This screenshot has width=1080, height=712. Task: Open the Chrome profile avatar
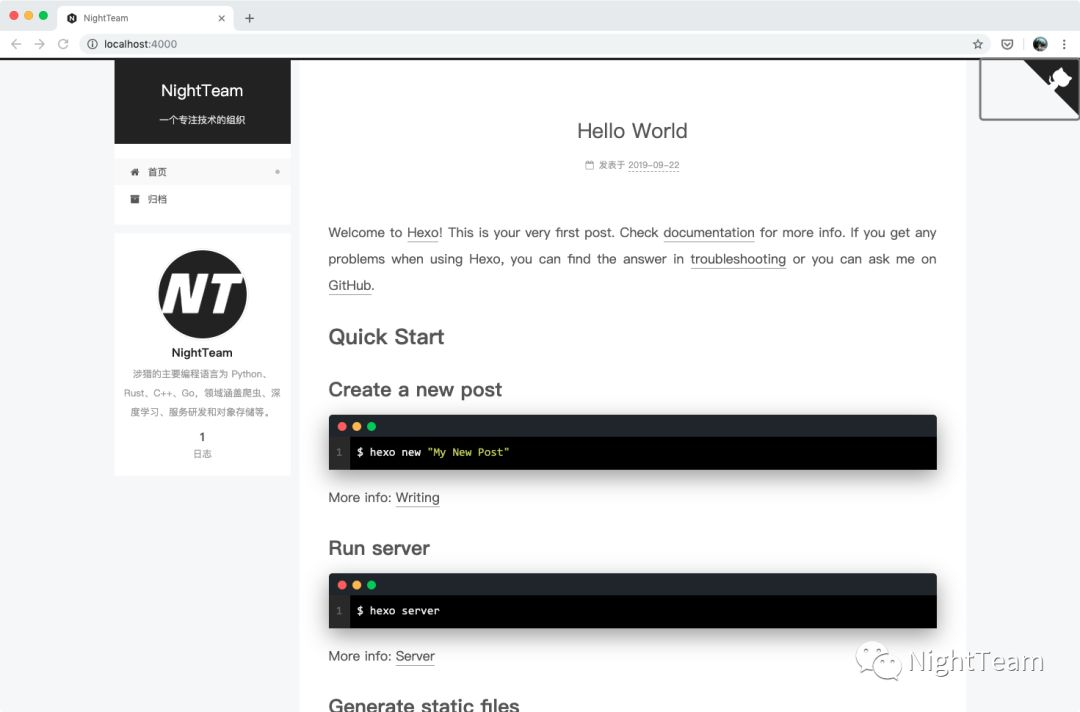1040,44
